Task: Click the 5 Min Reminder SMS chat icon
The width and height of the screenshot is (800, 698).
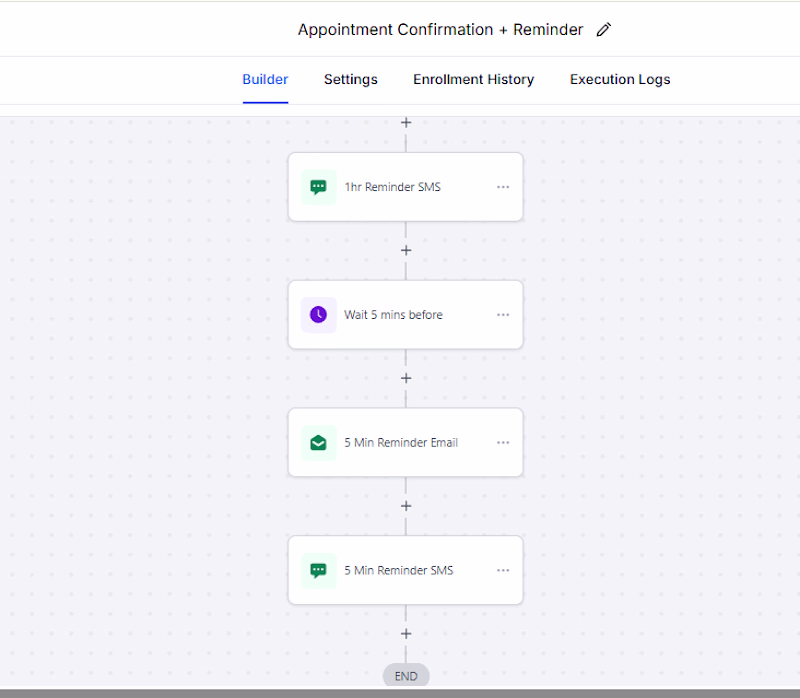Action: [318, 570]
